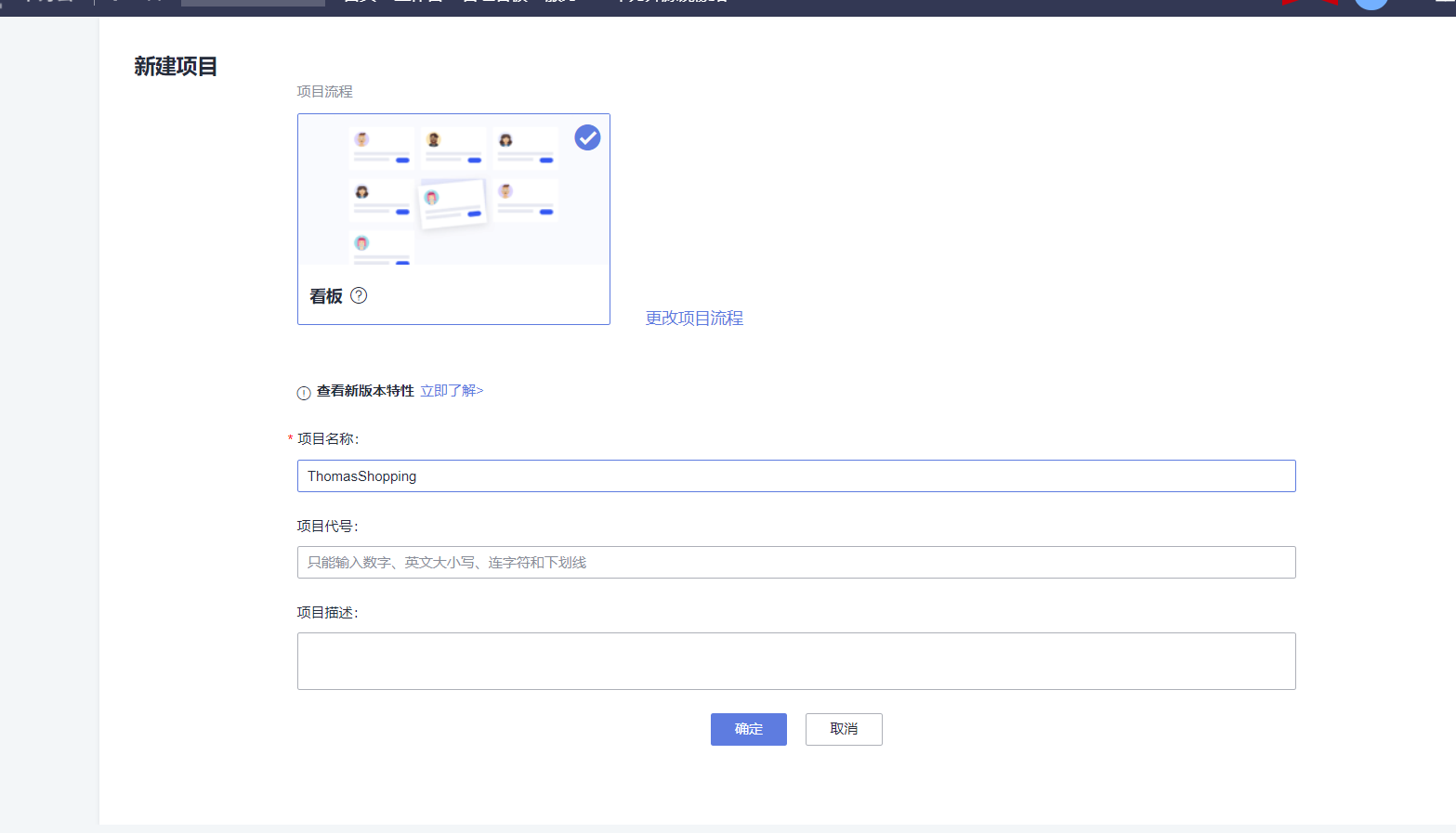
Task: Click into the 项目描述 text area
Action: tap(796, 661)
